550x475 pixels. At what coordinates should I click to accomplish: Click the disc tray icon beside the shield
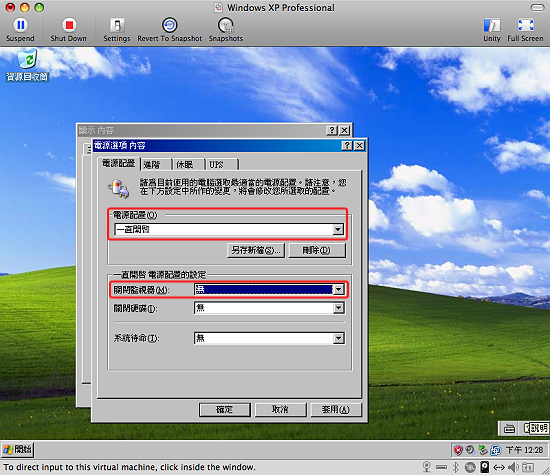point(470,450)
